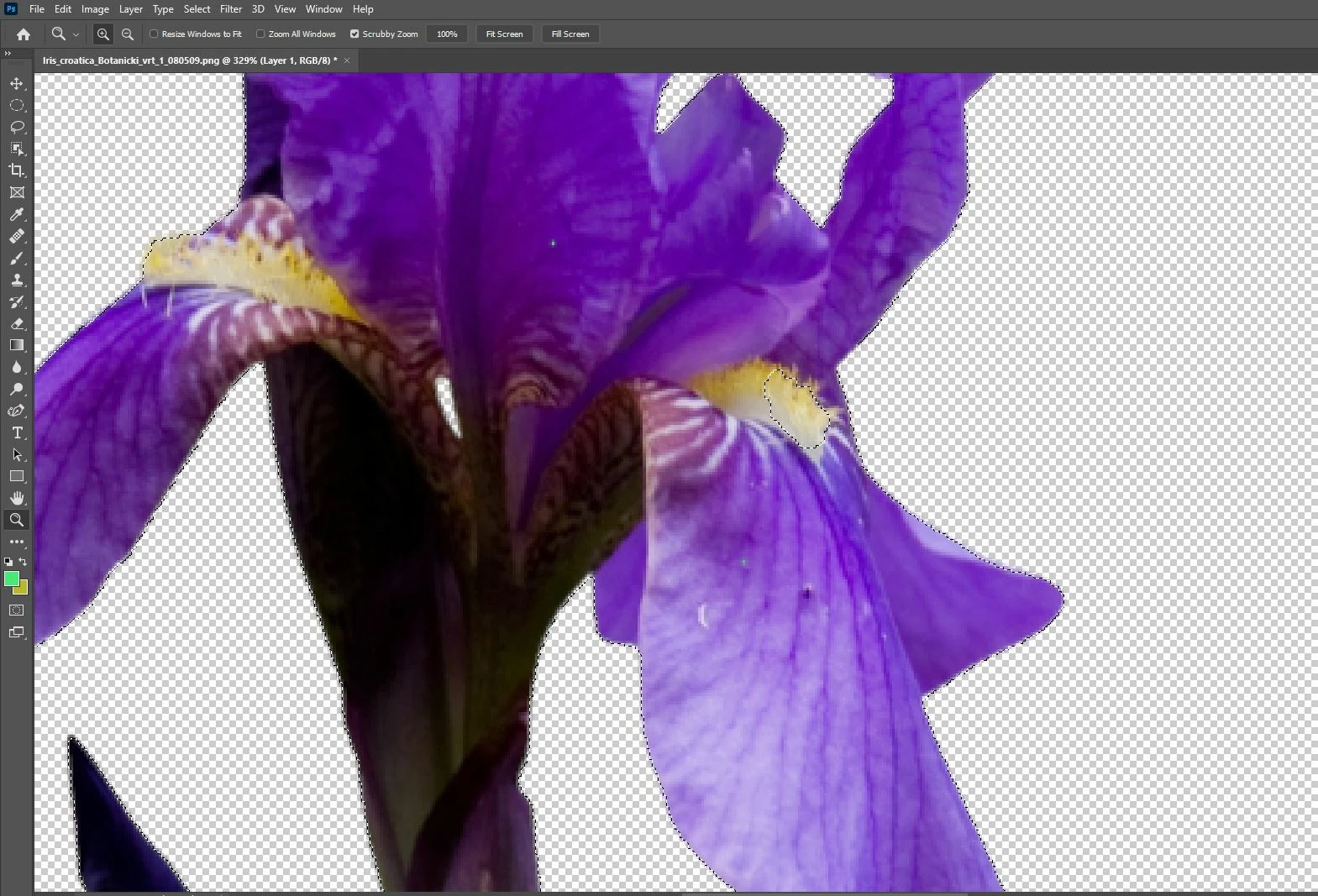Viewport: 1318px width, 896px height.
Task: Select the Brush tool
Action: [17, 258]
